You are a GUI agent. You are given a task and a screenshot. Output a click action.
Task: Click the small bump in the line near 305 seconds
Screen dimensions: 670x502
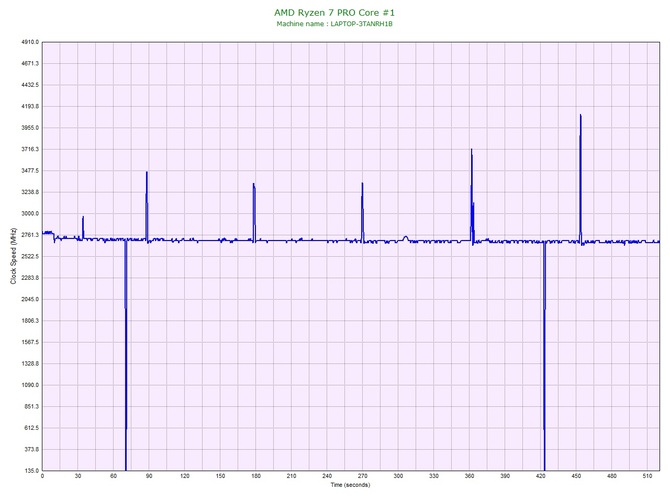pyautogui.click(x=406, y=238)
